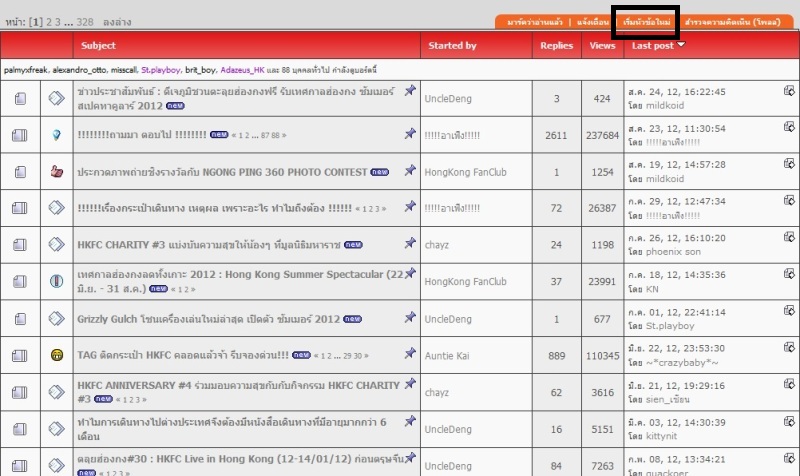View chayz profile in HKFC CHARITY #3 row
800x476 pixels.
(x=437, y=245)
